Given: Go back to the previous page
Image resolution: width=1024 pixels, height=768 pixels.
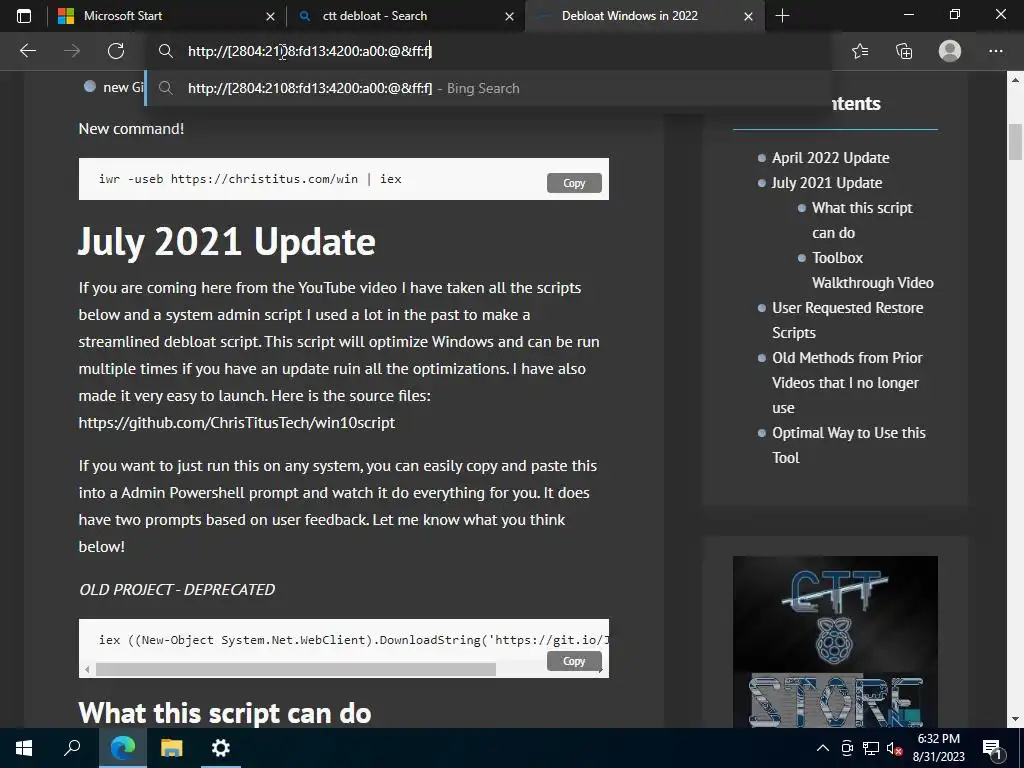Looking at the screenshot, I should point(27,51).
